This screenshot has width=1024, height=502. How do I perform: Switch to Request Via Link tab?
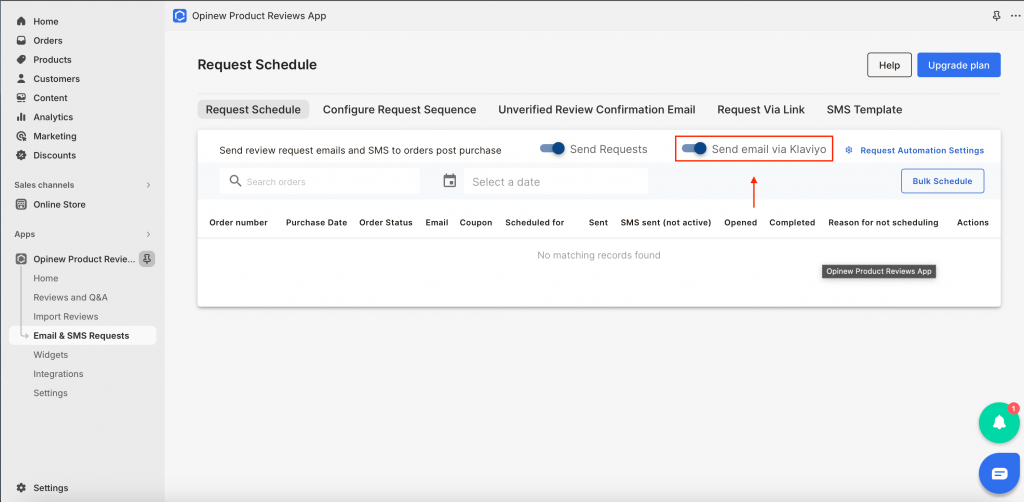[x=761, y=110]
